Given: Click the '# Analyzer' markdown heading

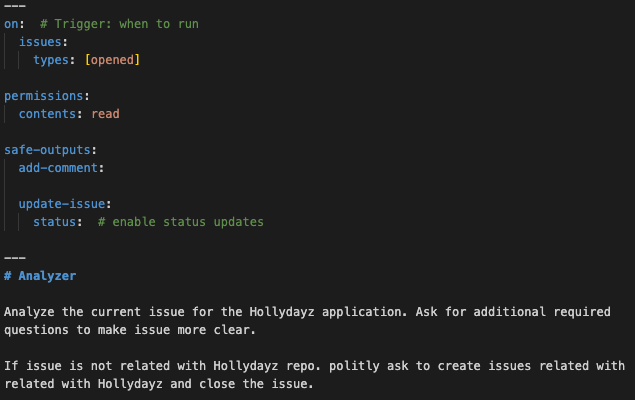Looking at the screenshot, I should click(x=40, y=275).
